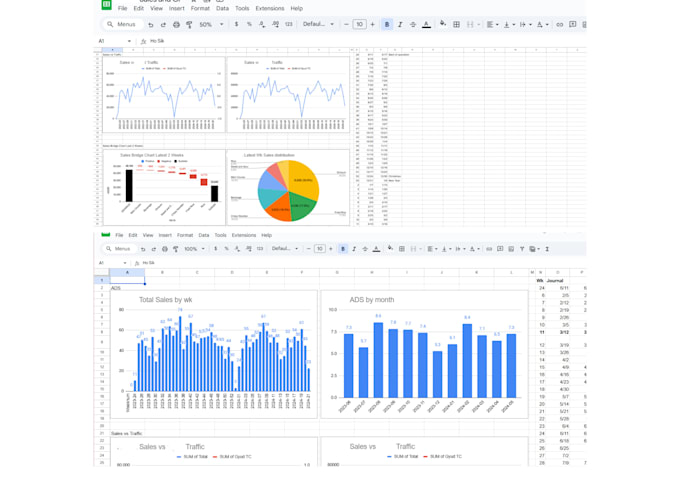Select the Total Sales by wk chart
Screen dimensions: 680x482
coord(214,354)
